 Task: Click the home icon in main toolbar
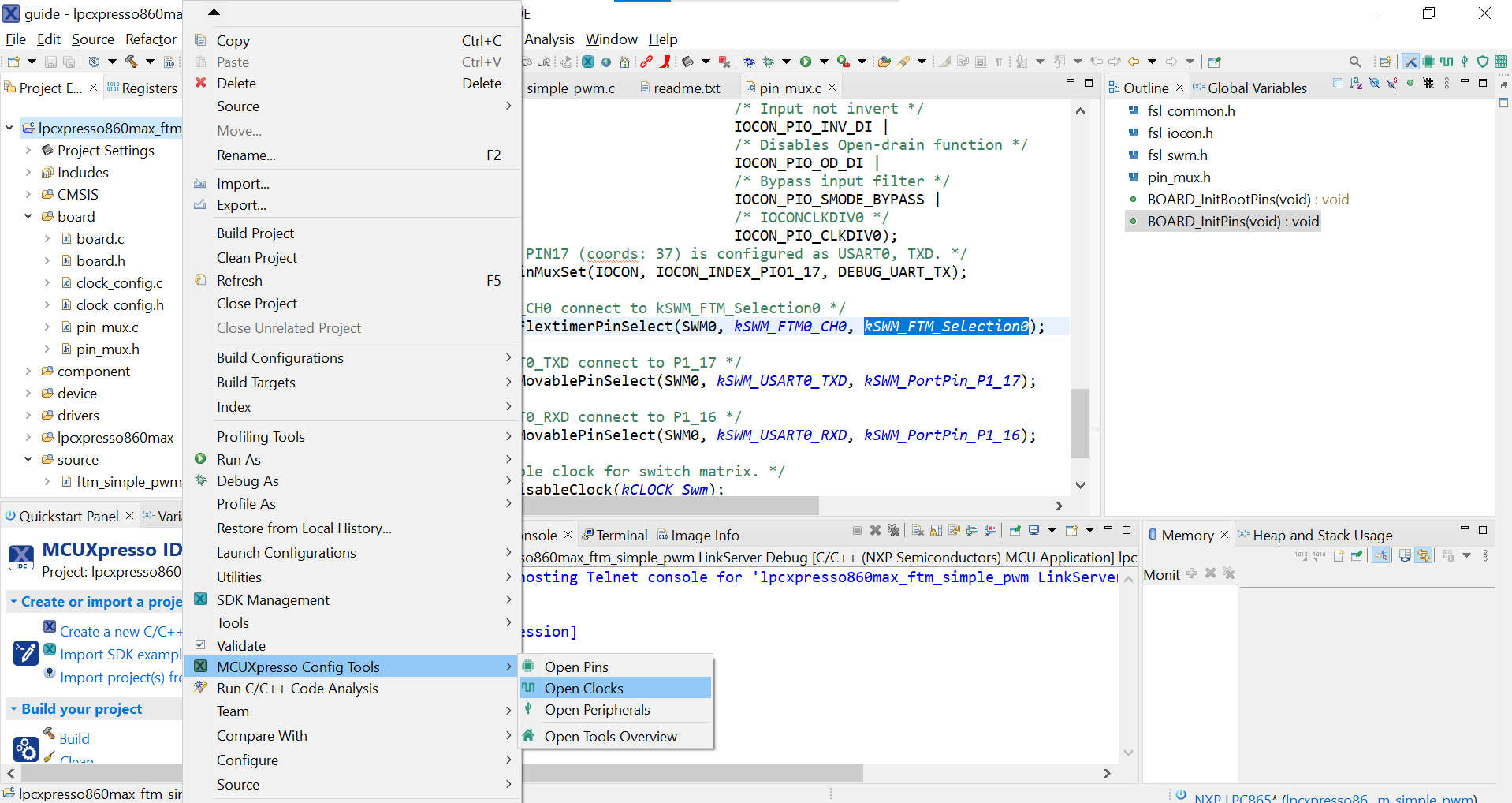pyautogui.click(x=624, y=62)
